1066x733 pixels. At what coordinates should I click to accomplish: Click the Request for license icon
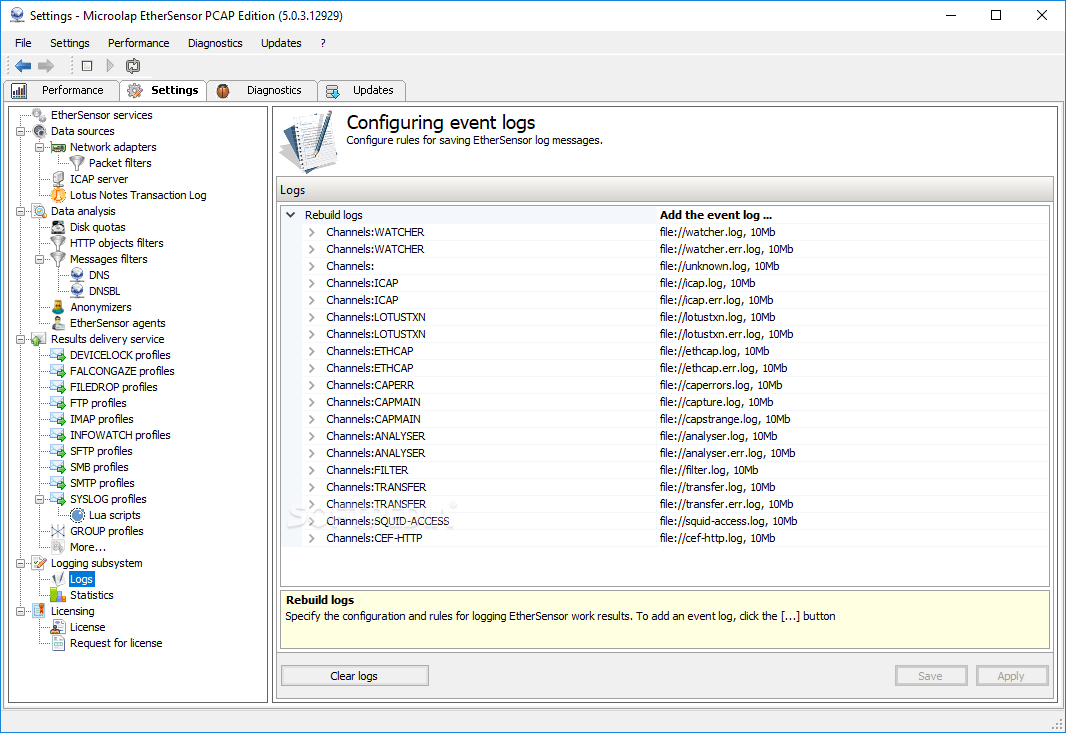tap(58, 643)
